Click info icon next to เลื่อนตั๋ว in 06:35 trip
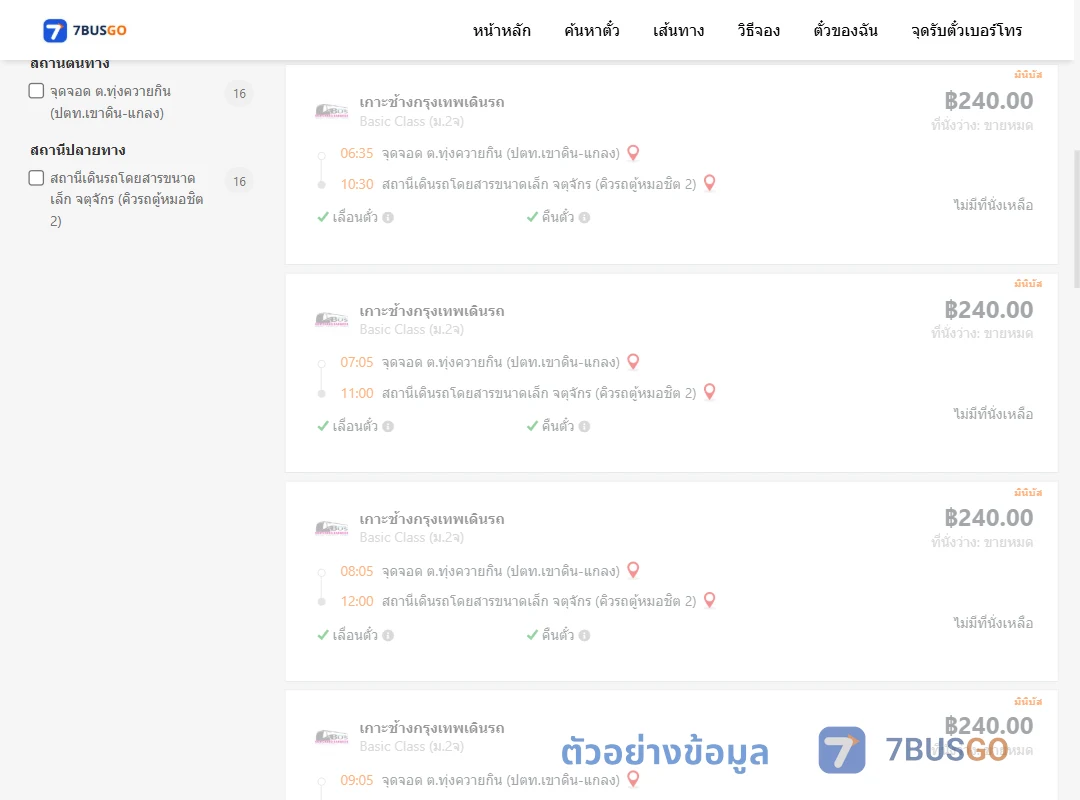This screenshot has width=1080, height=800. coord(388,218)
